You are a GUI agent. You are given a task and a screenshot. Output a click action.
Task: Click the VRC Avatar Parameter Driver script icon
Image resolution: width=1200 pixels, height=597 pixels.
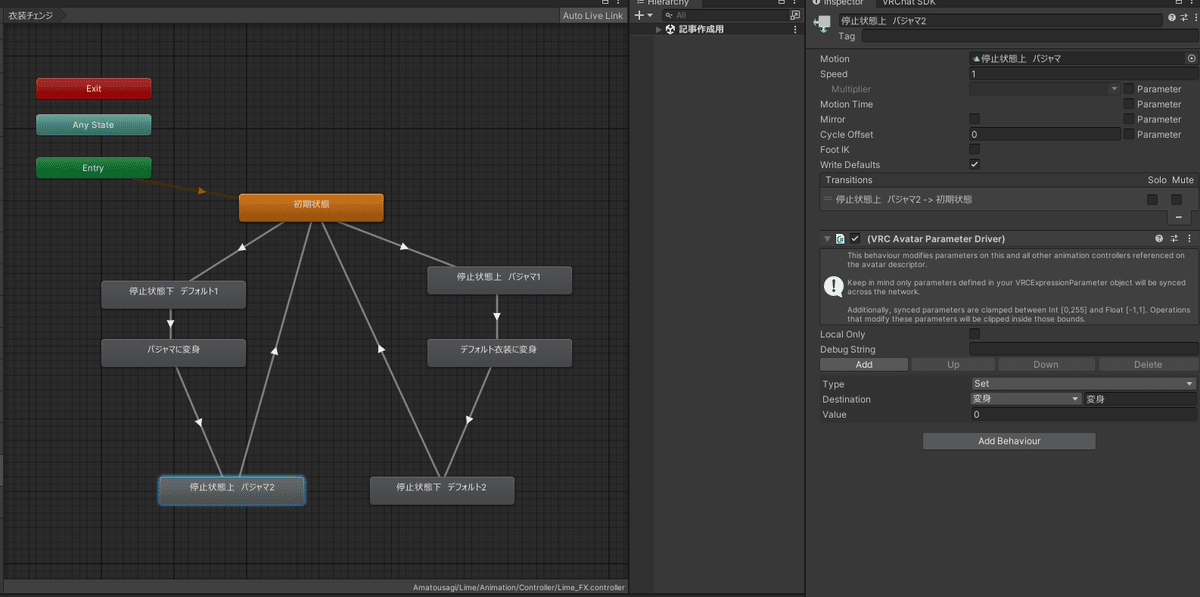840,239
